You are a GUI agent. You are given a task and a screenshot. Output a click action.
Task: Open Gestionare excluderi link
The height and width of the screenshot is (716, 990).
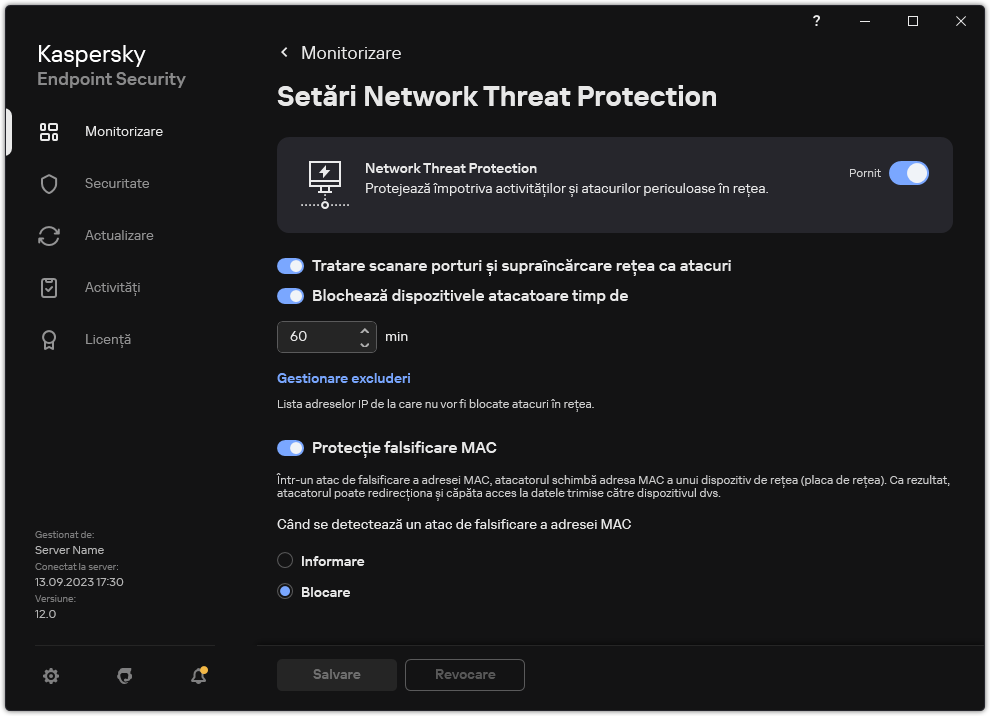(x=343, y=378)
